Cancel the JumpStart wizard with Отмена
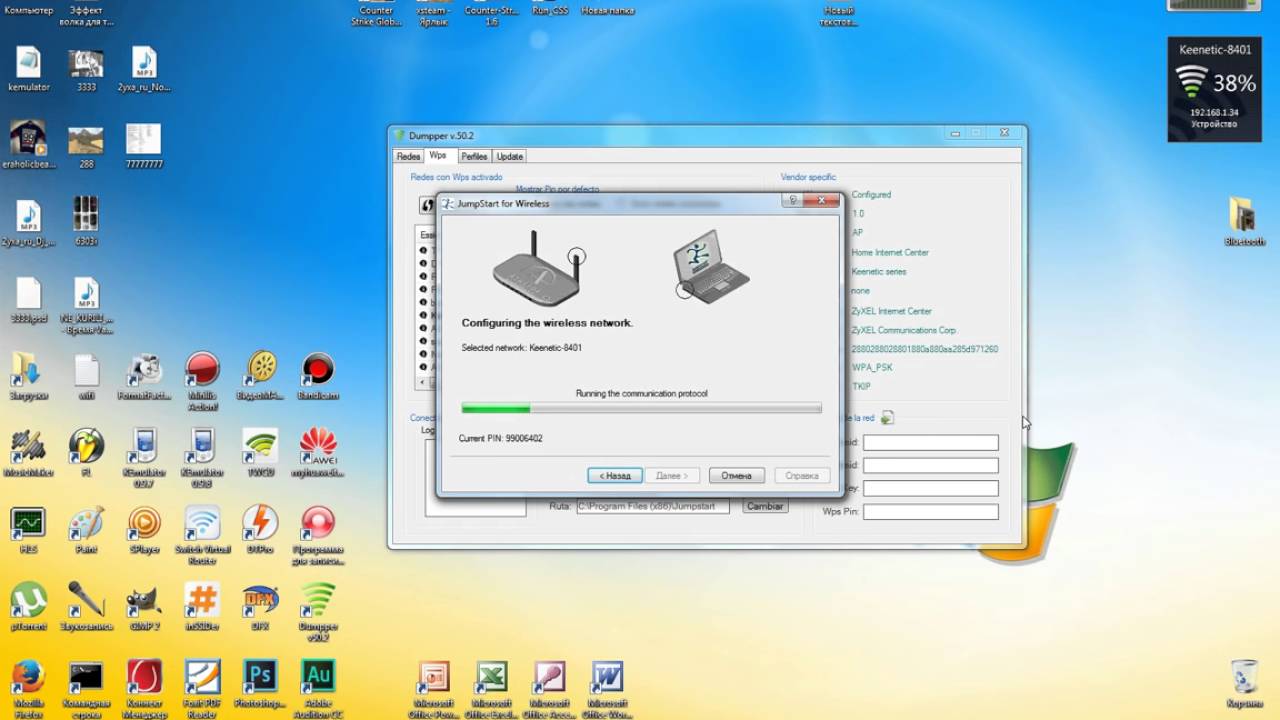The image size is (1280, 720). pos(737,476)
